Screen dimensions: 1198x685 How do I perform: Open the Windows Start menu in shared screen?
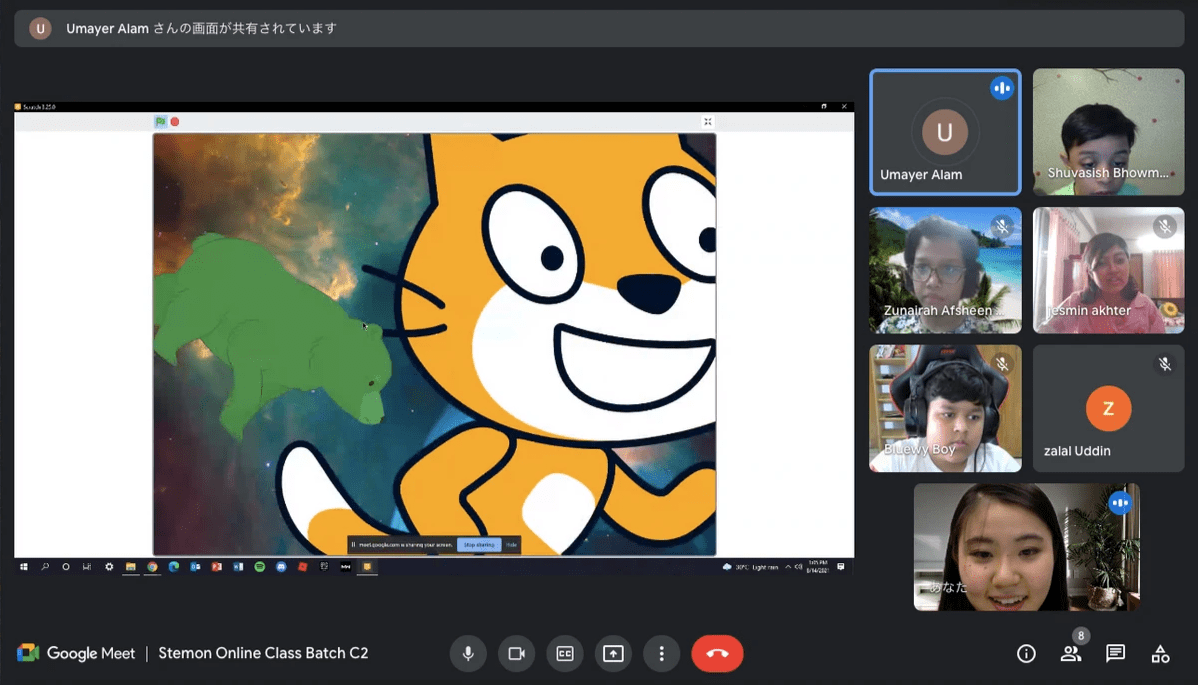[x=24, y=567]
